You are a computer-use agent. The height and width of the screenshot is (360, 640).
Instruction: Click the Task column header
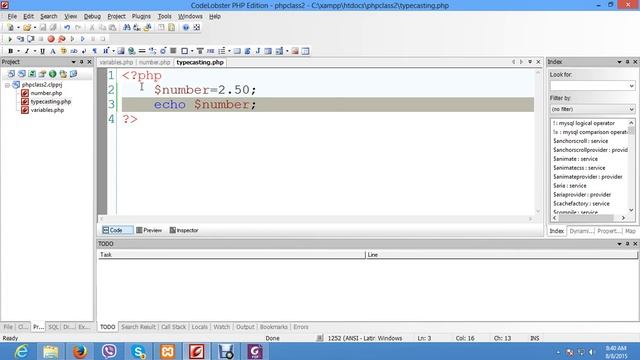231,255
